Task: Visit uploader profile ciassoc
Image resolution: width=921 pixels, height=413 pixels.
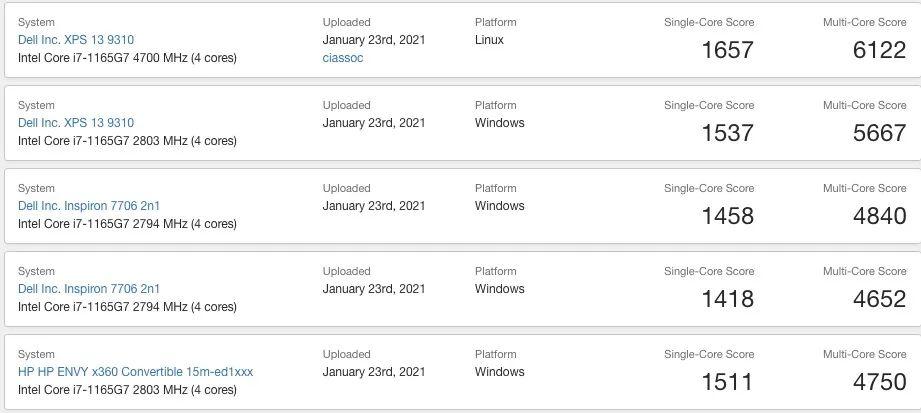Action: pos(343,58)
